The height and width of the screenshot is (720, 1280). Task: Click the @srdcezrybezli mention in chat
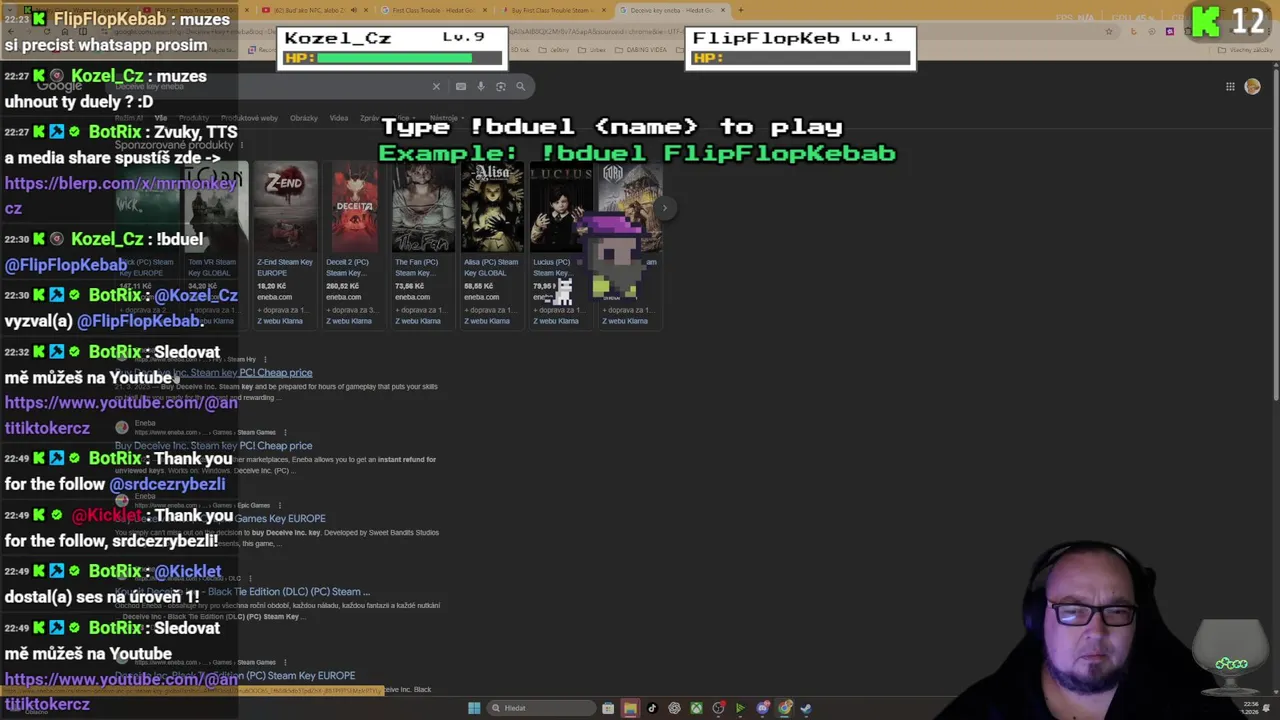point(167,484)
